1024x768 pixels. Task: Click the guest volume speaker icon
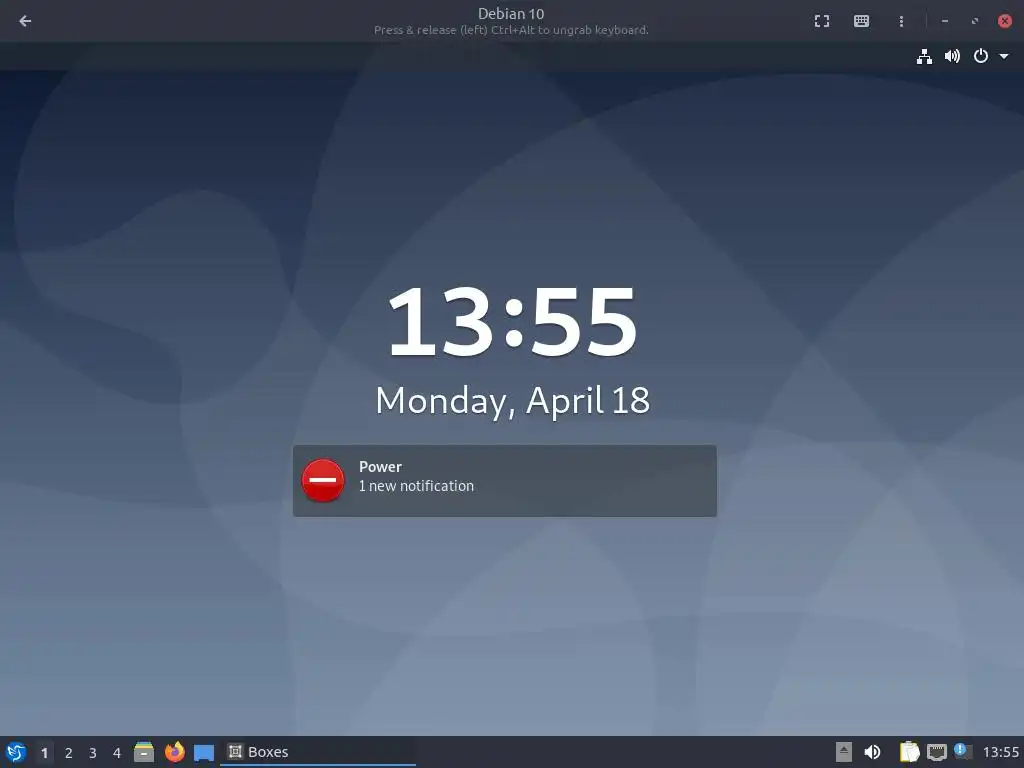coord(952,56)
